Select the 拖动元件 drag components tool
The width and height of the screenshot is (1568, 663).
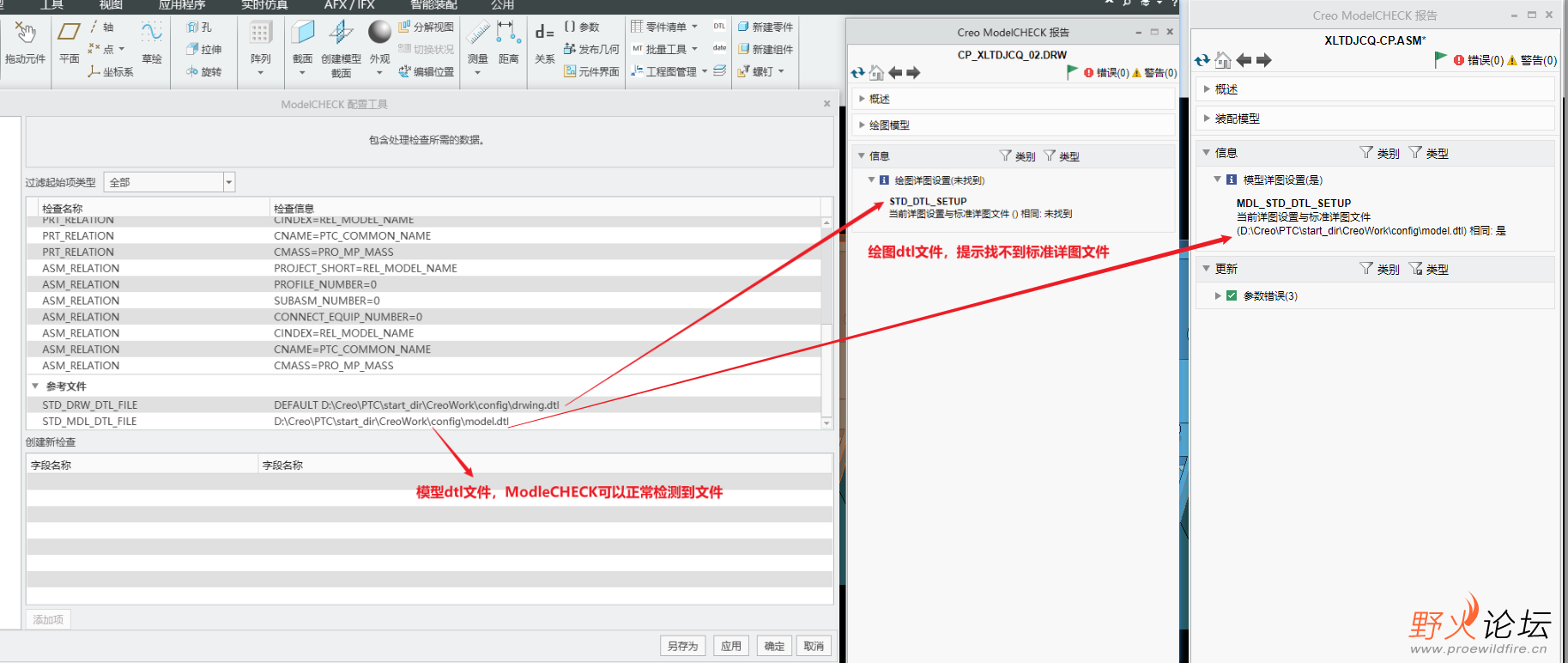[x=25, y=43]
